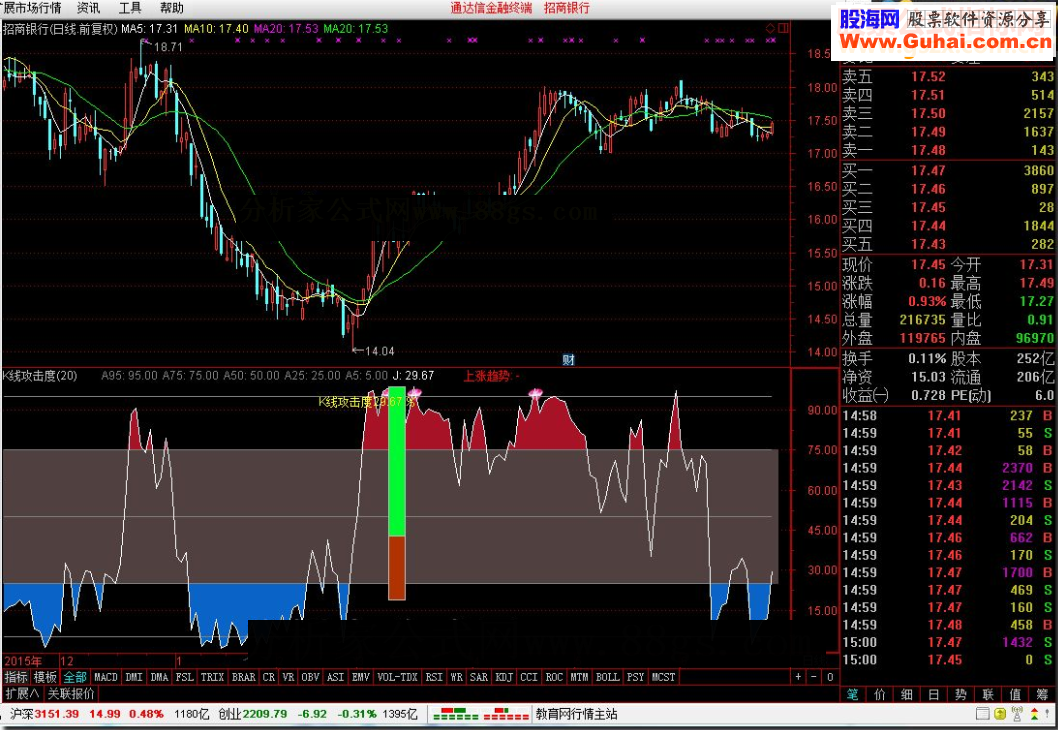
Task: Select the 模板 tab
Action: coord(45,677)
